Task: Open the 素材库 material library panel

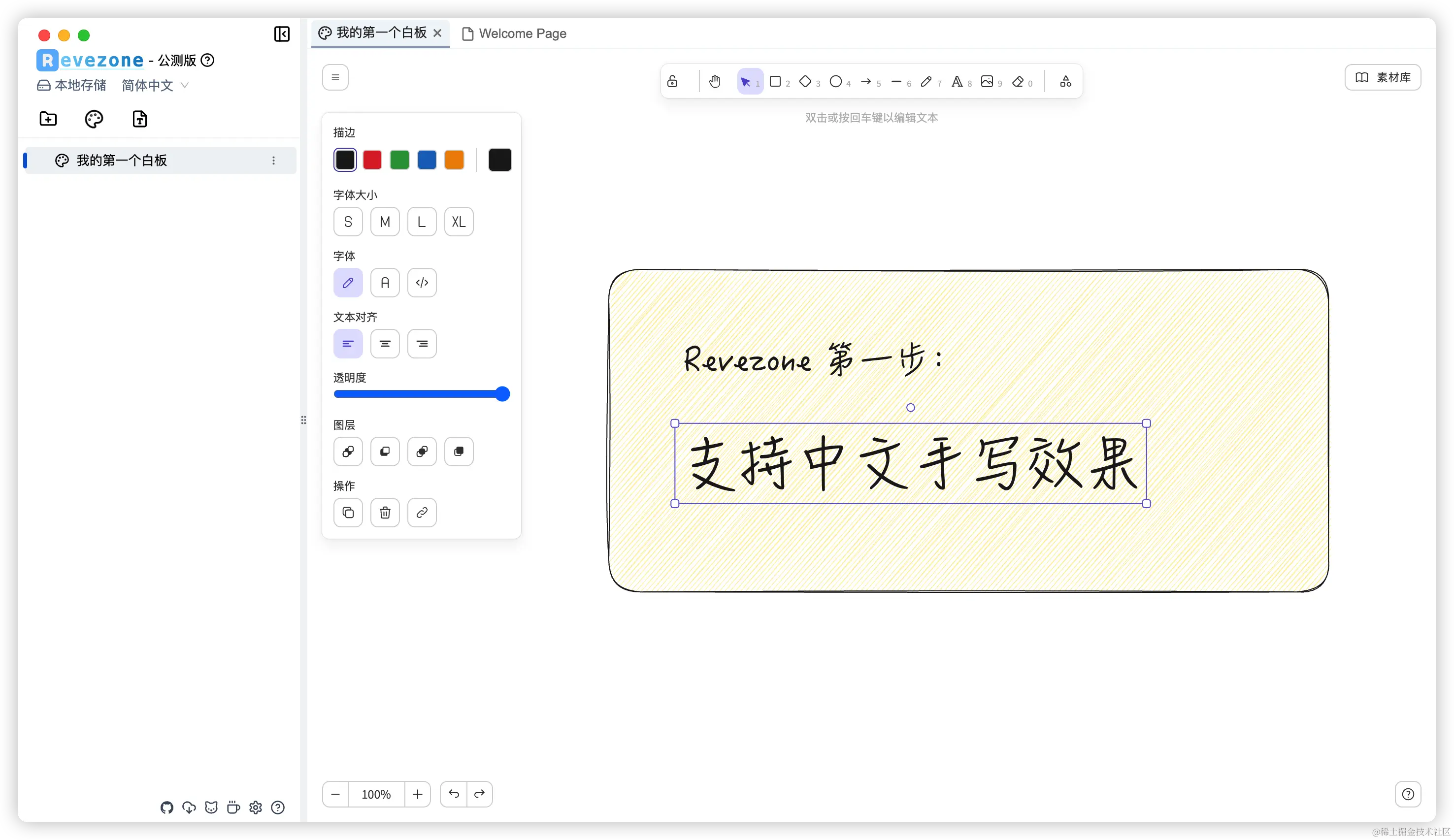Action: click(1382, 77)
